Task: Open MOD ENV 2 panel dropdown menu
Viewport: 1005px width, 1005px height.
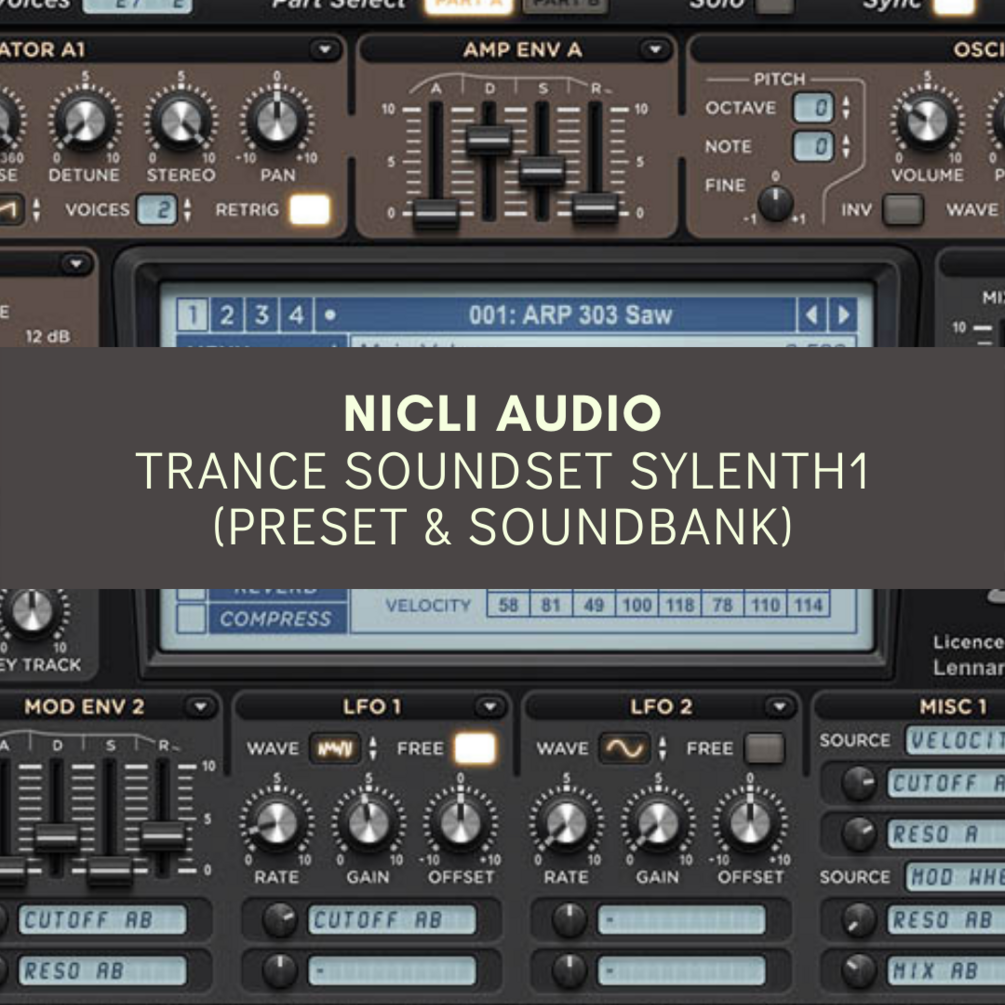Action: (x=201, y=706)
